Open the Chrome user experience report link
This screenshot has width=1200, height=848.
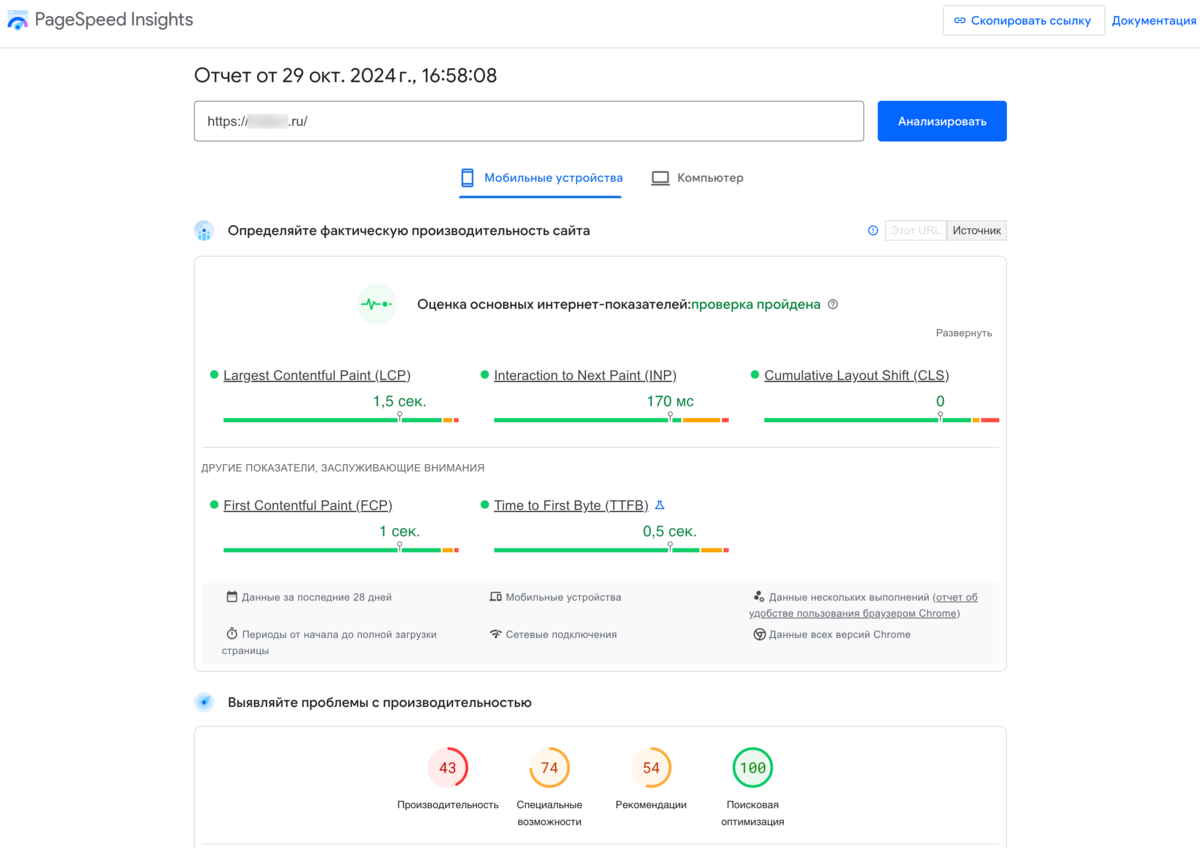[863, 605]
